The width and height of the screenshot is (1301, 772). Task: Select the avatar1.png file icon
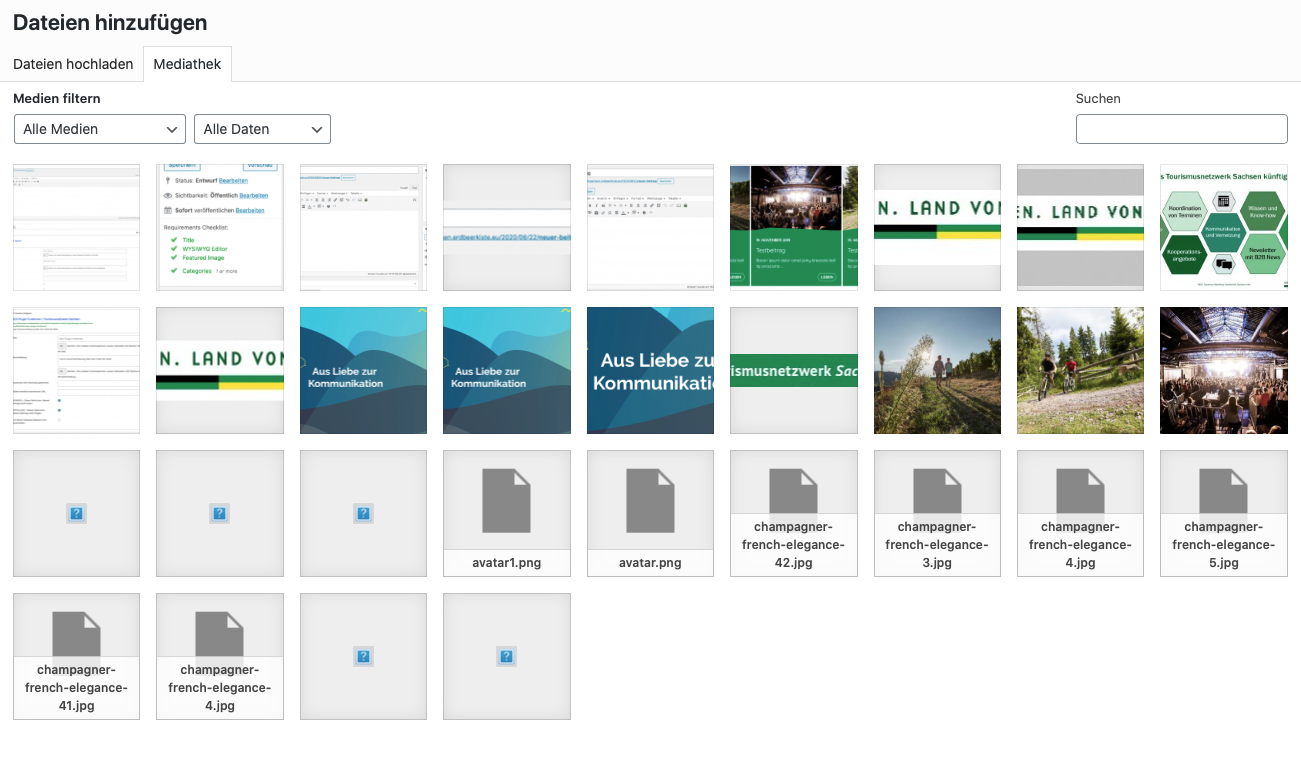(507, 513)
